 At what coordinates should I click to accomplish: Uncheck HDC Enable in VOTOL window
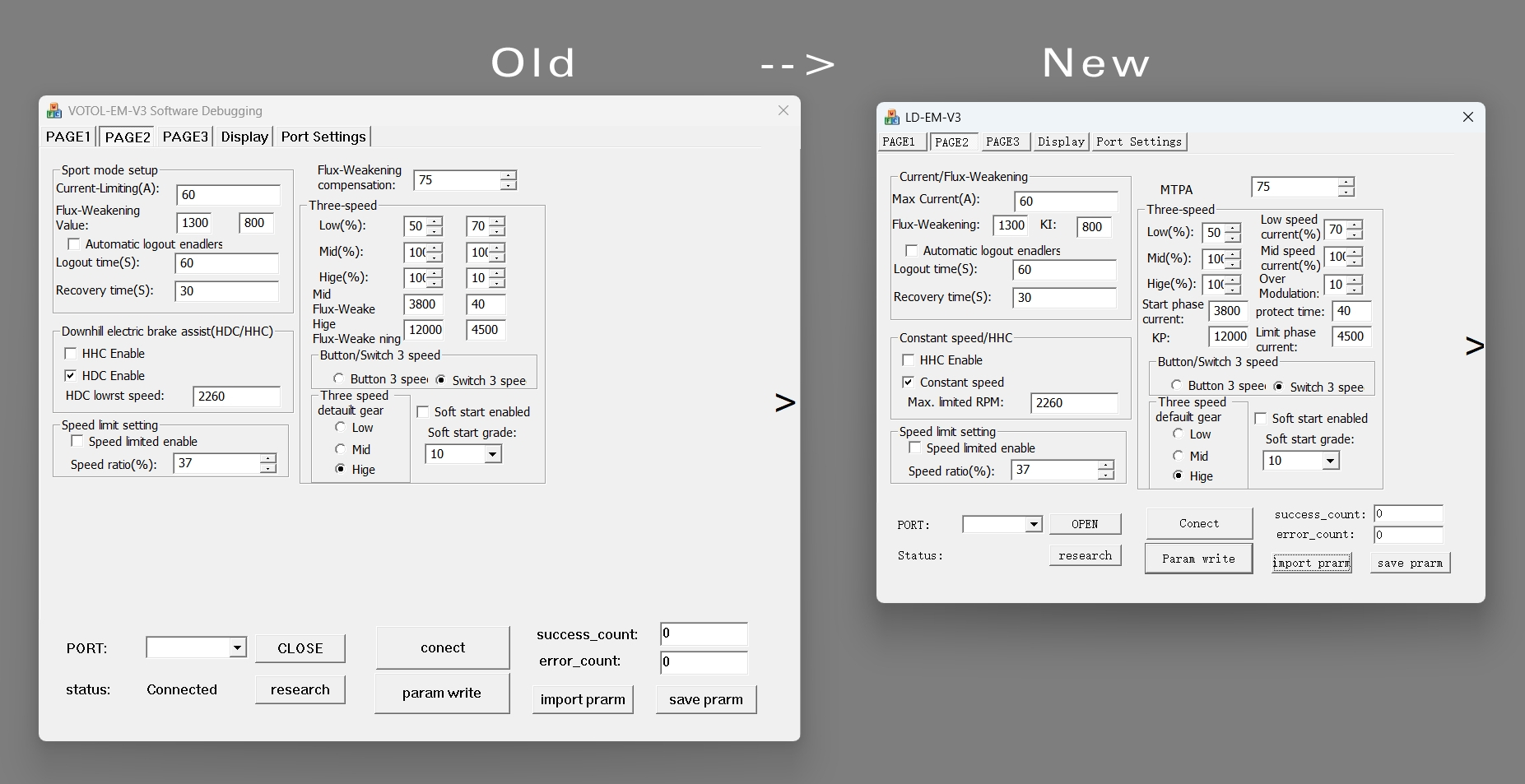point(71,376)
